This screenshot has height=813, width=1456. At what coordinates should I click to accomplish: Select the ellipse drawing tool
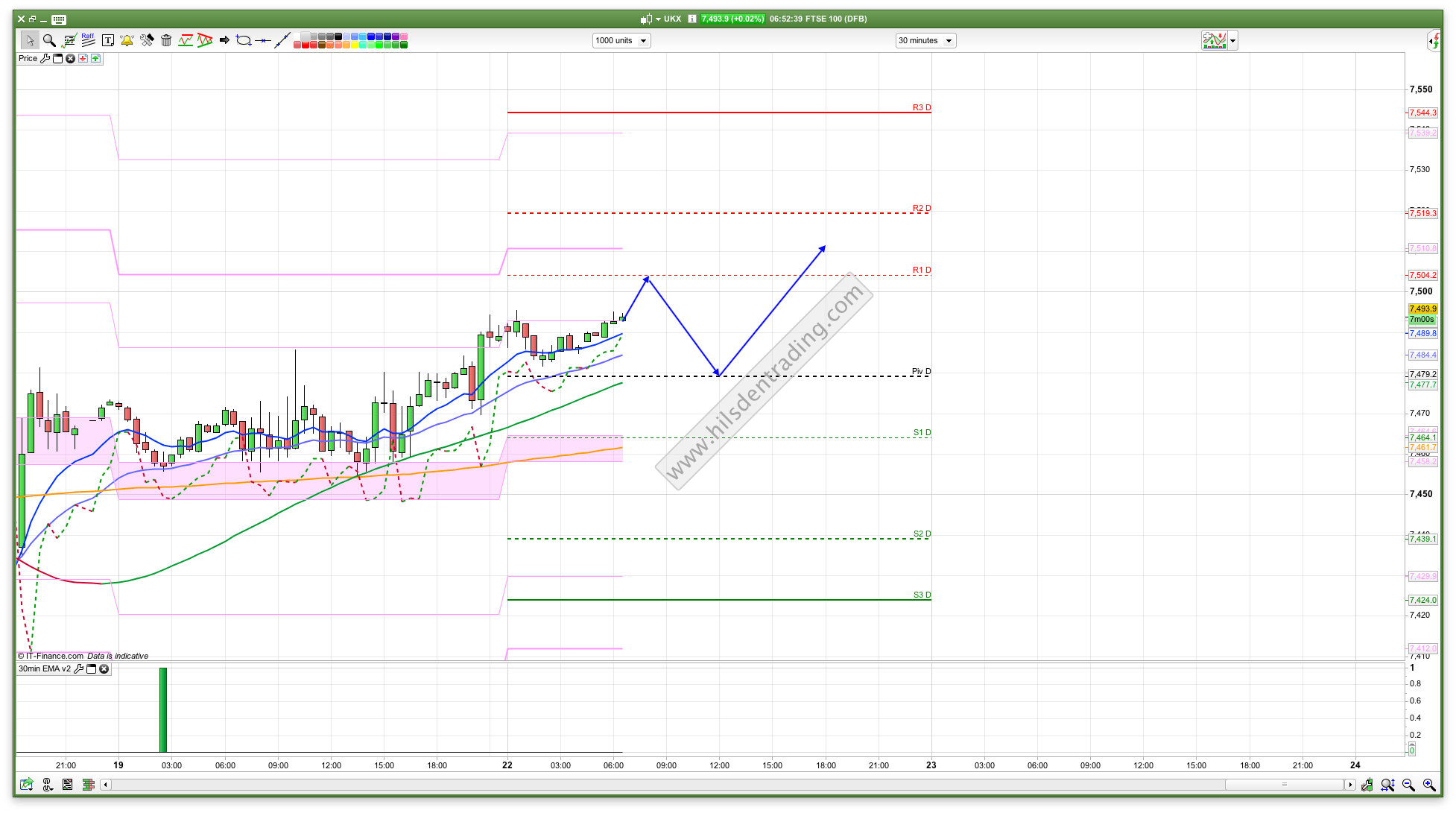[x=243, y=40]
